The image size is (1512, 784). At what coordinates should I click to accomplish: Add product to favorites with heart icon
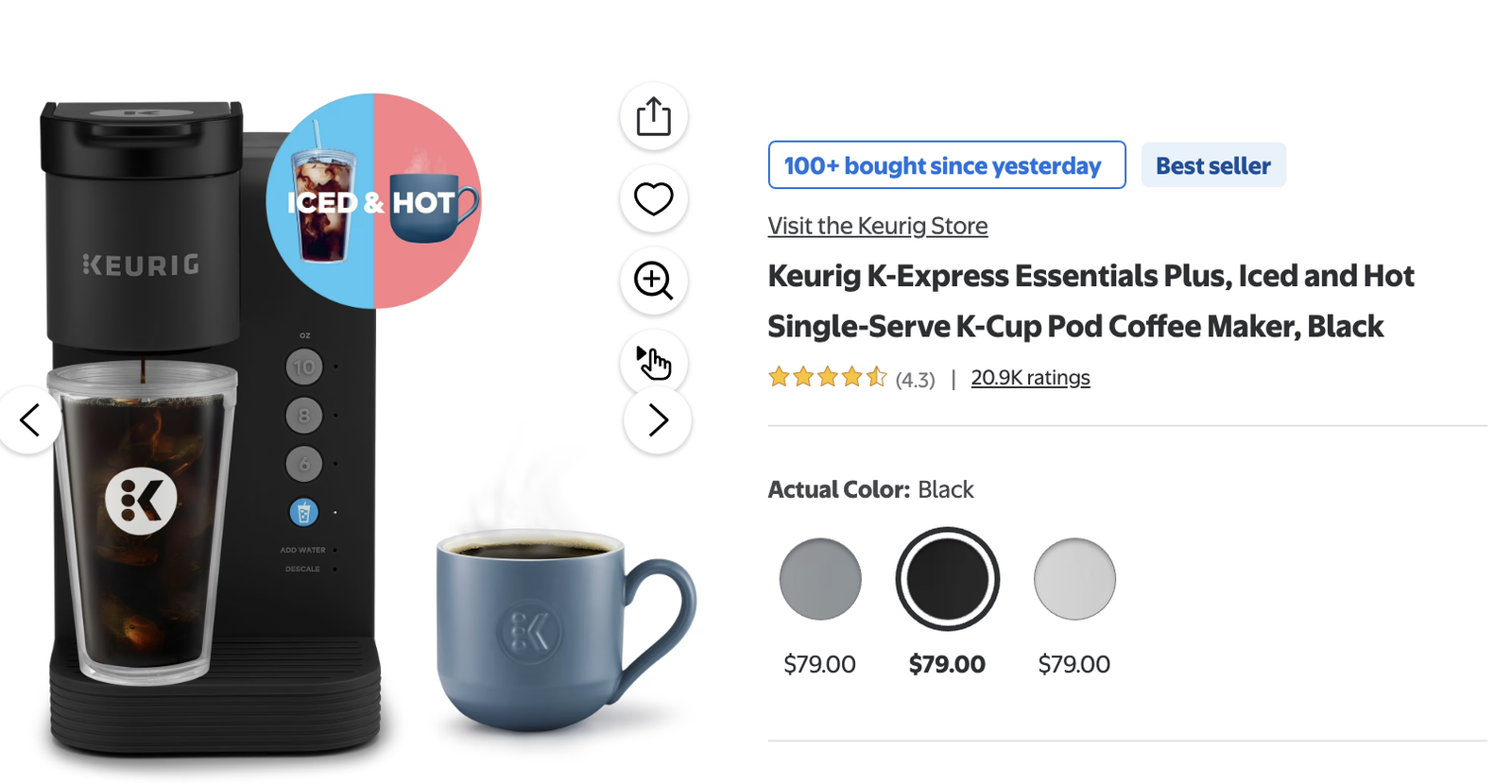pyautogui.click(x=653, y=199)
